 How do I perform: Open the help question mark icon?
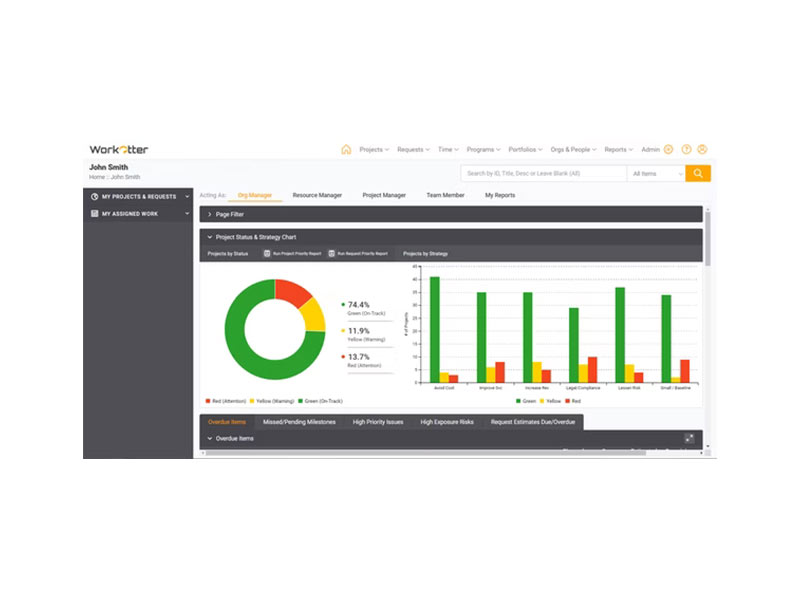[686, 149]
